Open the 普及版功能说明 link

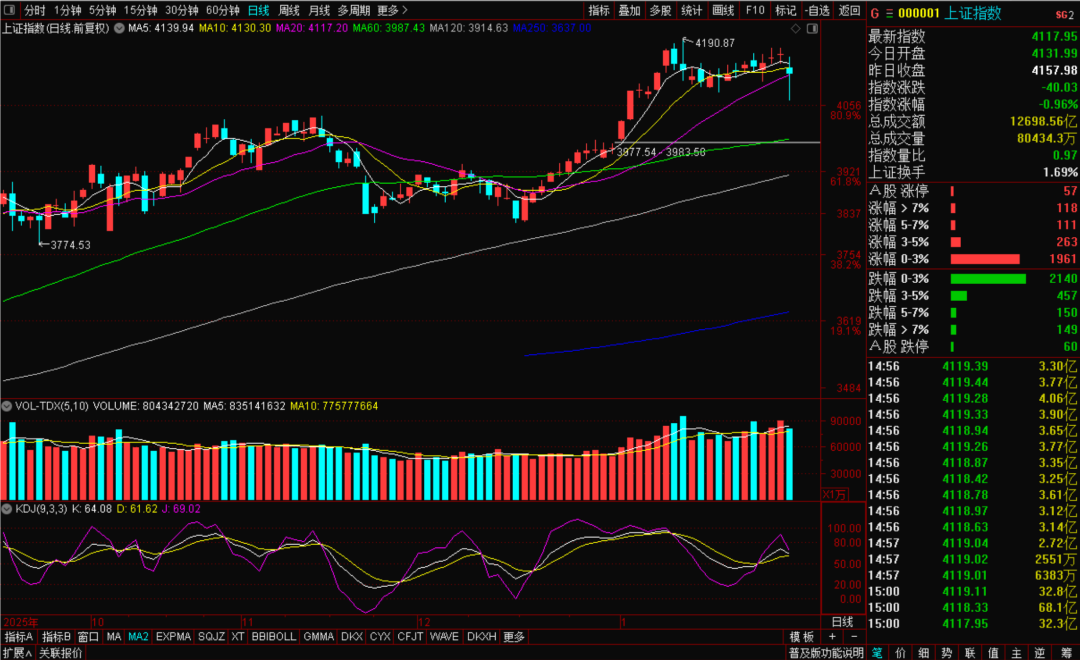825,653
